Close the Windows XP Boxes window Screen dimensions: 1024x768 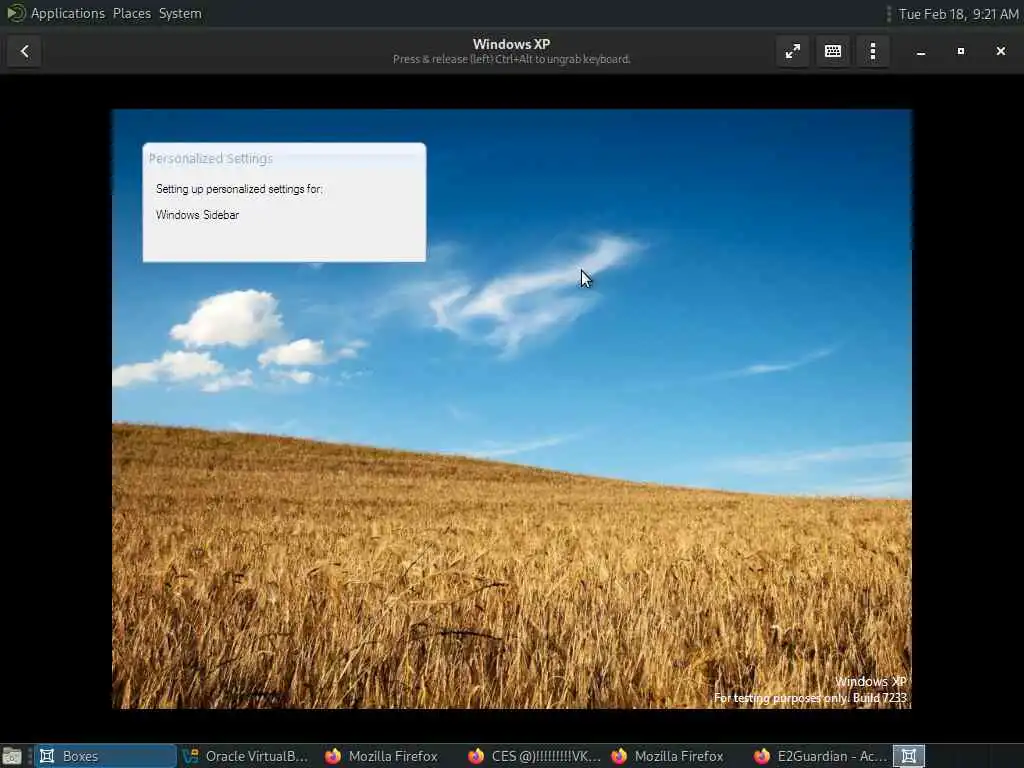[1000, 51]
